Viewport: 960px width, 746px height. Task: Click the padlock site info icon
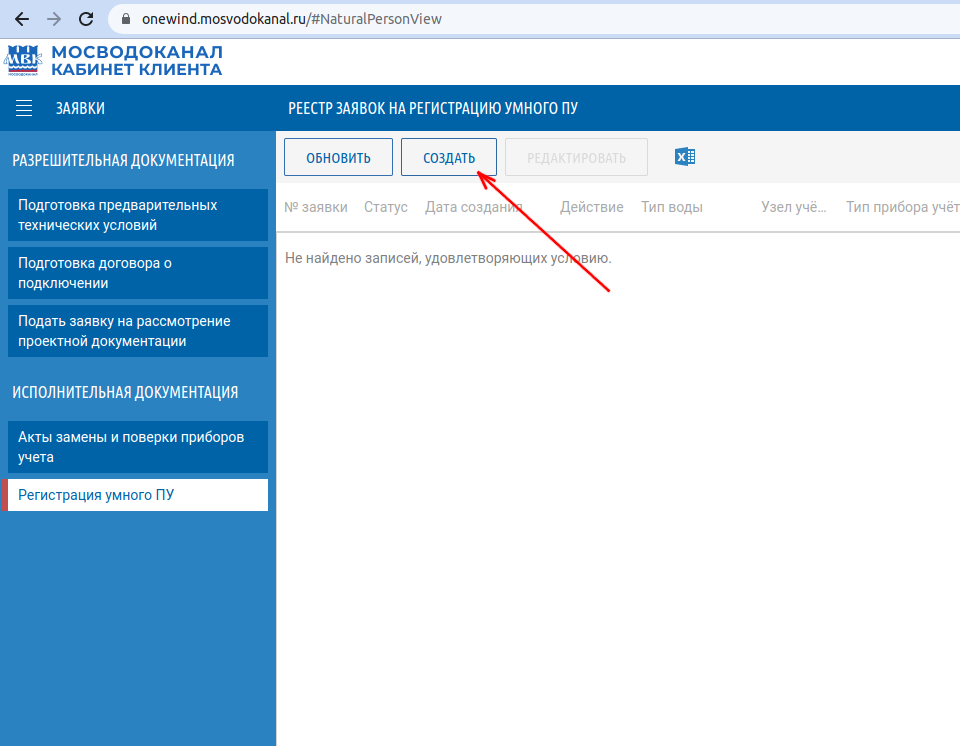point(126,19)
